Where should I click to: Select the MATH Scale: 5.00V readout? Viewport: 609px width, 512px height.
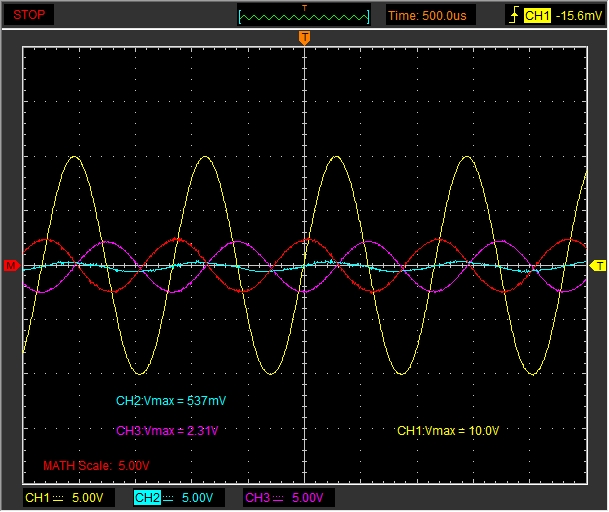[96, 465]
